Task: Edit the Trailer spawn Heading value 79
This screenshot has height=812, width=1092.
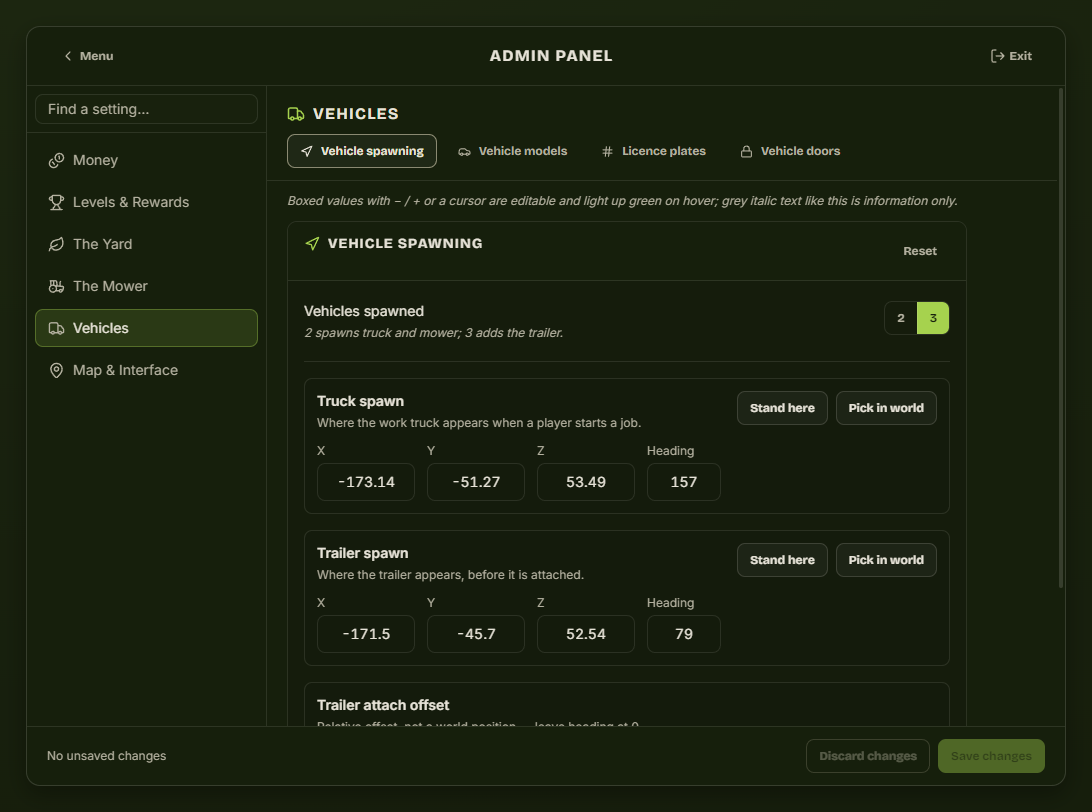Action: pos(683,634)
